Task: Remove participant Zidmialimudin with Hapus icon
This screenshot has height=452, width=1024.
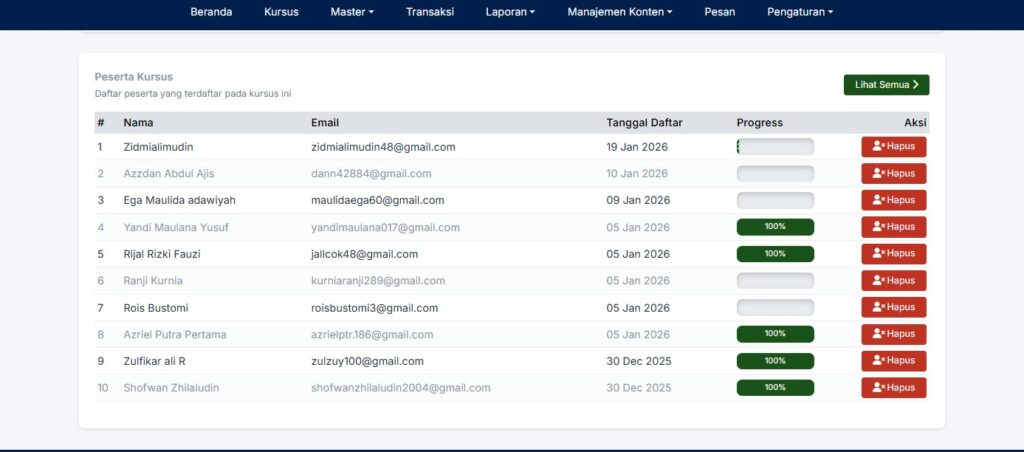Action: click(x=893, y=147)
